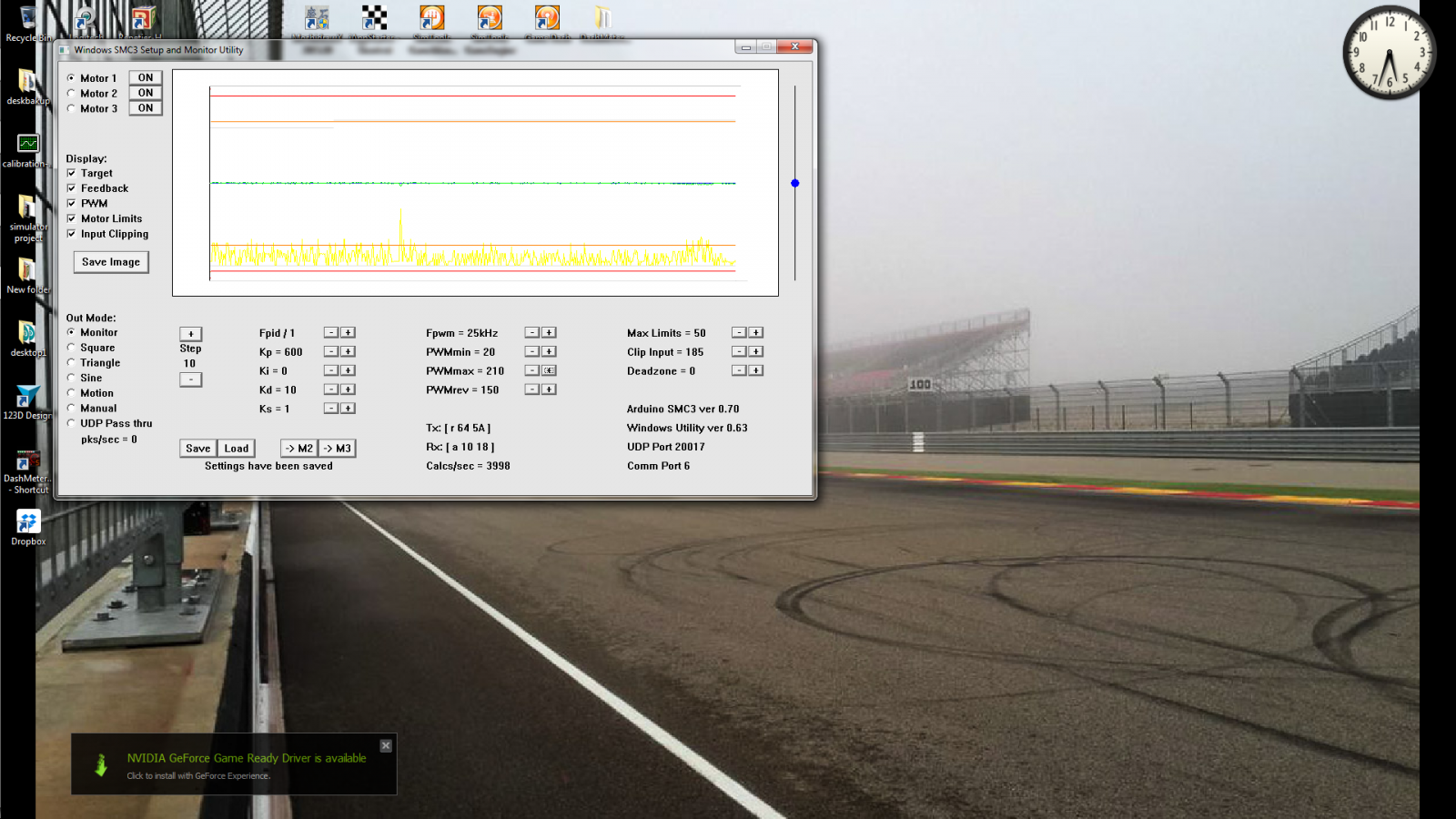Screen dimensions: 1456x819
Task: Copy settings to Motor 3
Action: coord(337,449)
